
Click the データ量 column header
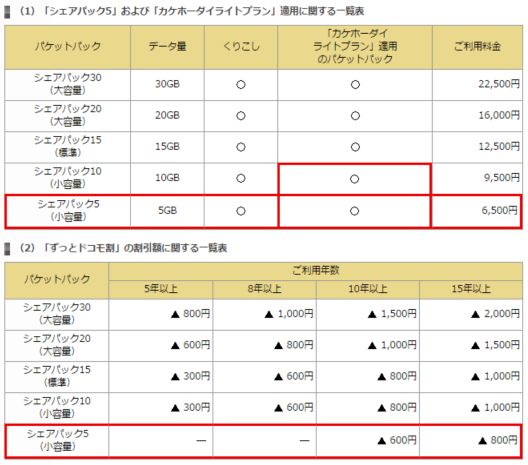point(167,47)
